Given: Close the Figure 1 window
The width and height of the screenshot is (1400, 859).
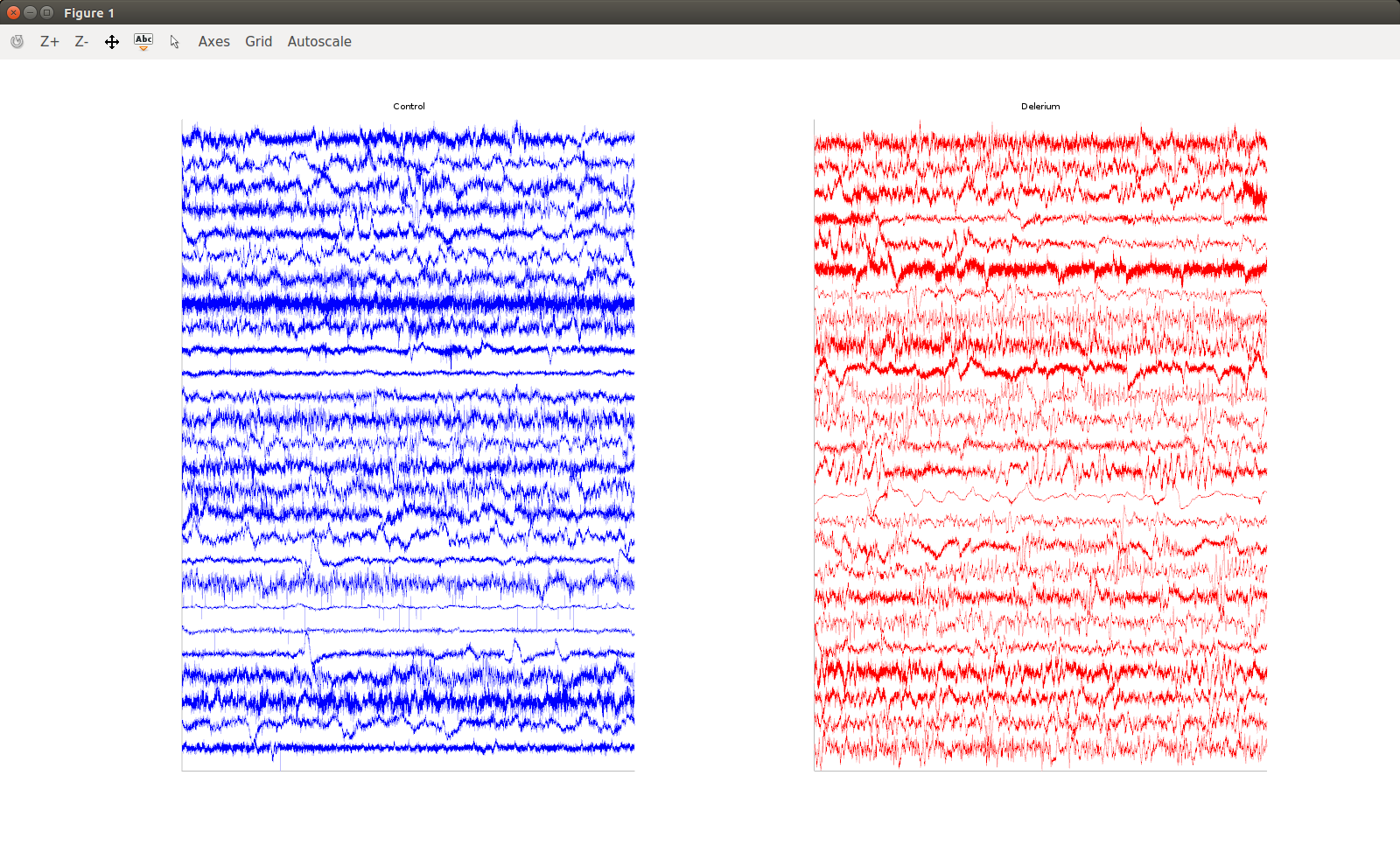Looking at the screenshot, I should pyautogui.click(x=13, y=12).
